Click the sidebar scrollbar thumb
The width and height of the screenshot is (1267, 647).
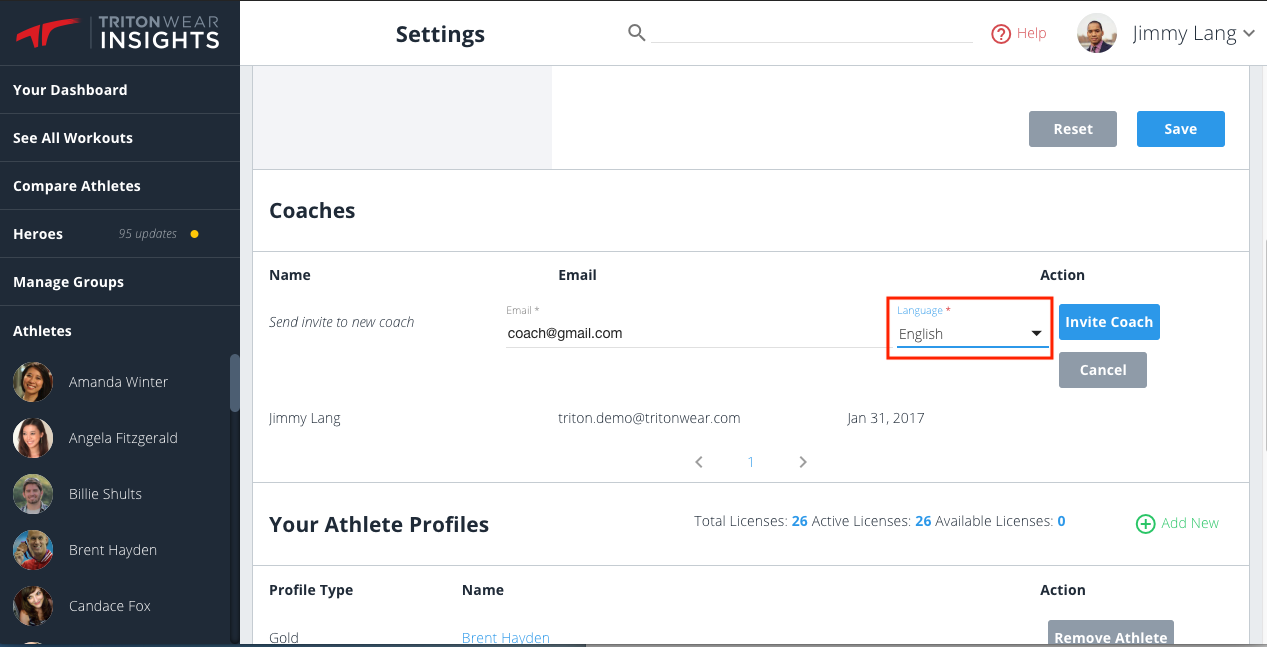(235, 383)
